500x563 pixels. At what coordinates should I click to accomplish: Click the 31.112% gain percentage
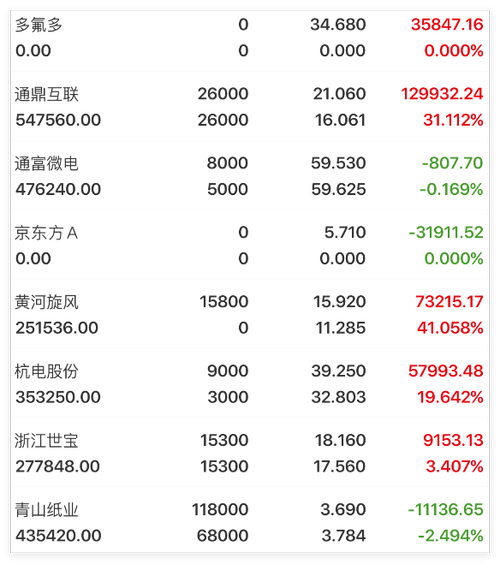[x=453, y=120]
